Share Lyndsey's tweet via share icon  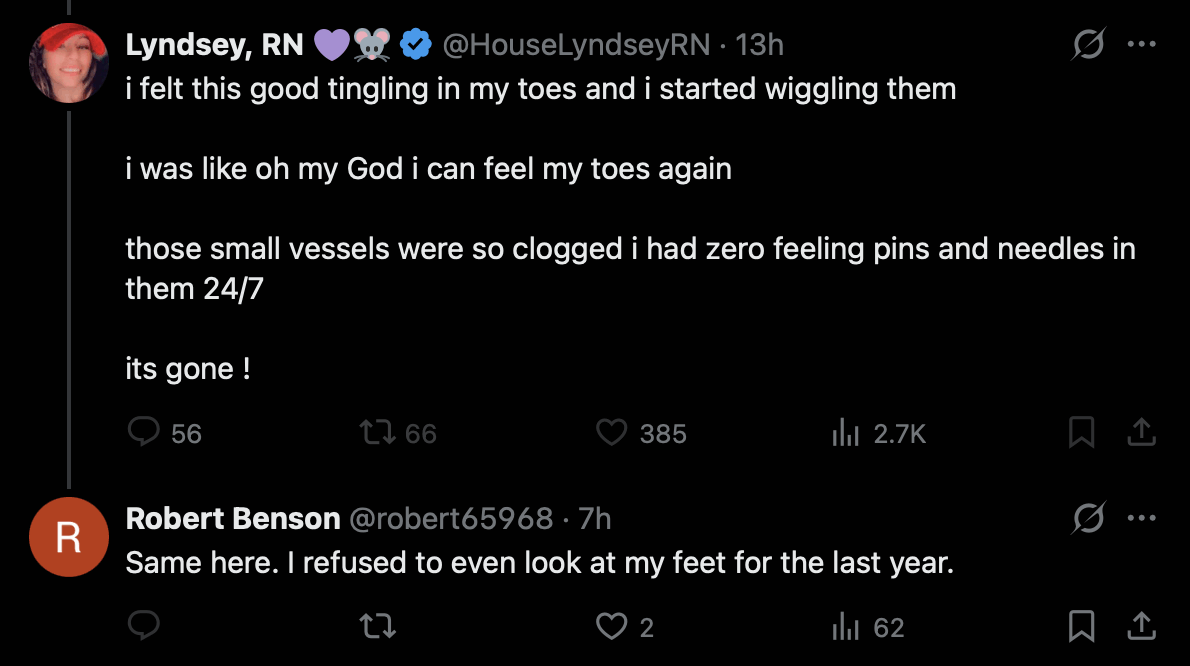pyautogui.click(x=1141, y=433)
